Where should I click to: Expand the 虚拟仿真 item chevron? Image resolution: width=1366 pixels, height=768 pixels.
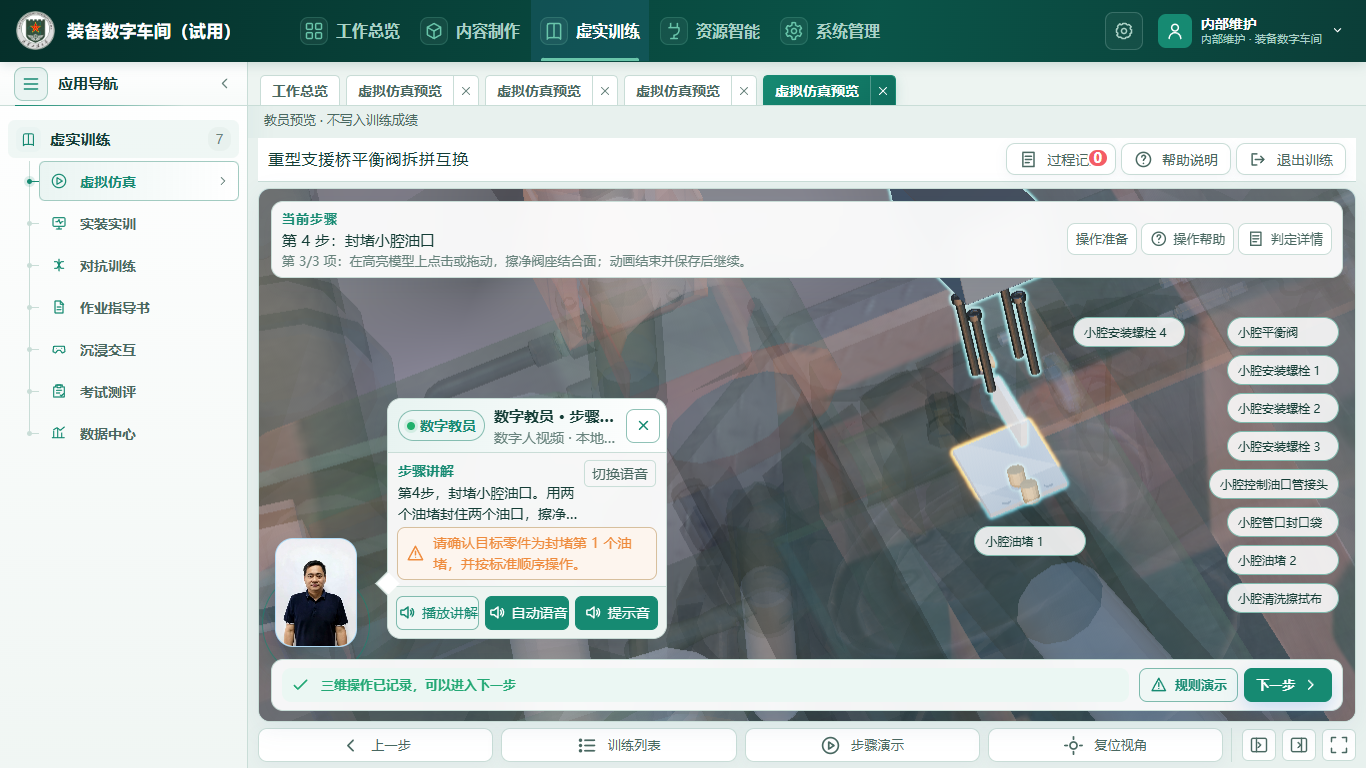point(223,182)
